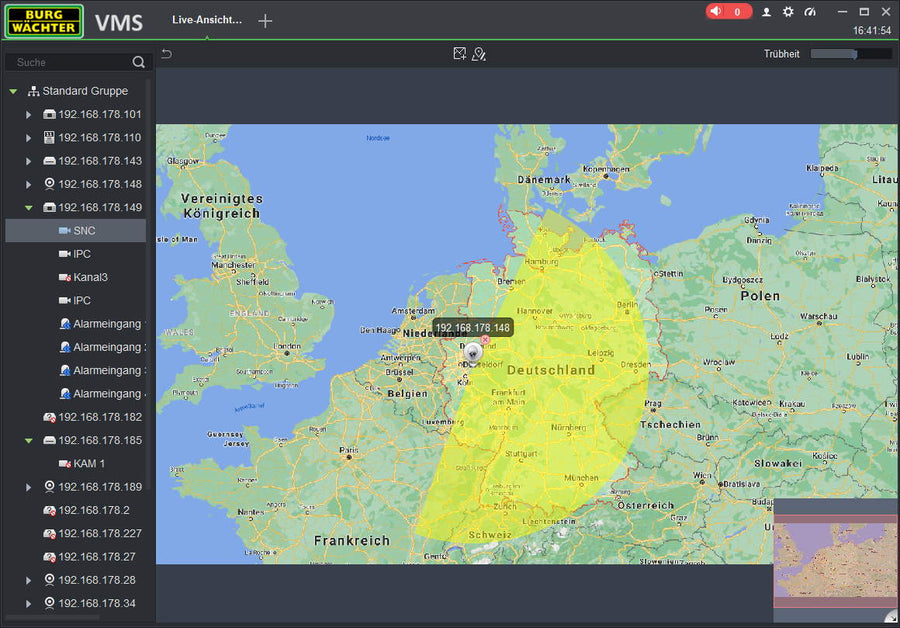Viewport: 900px width, 628px height.
Task: Add a new tab with plus button
Action: [x=265, y=21]
